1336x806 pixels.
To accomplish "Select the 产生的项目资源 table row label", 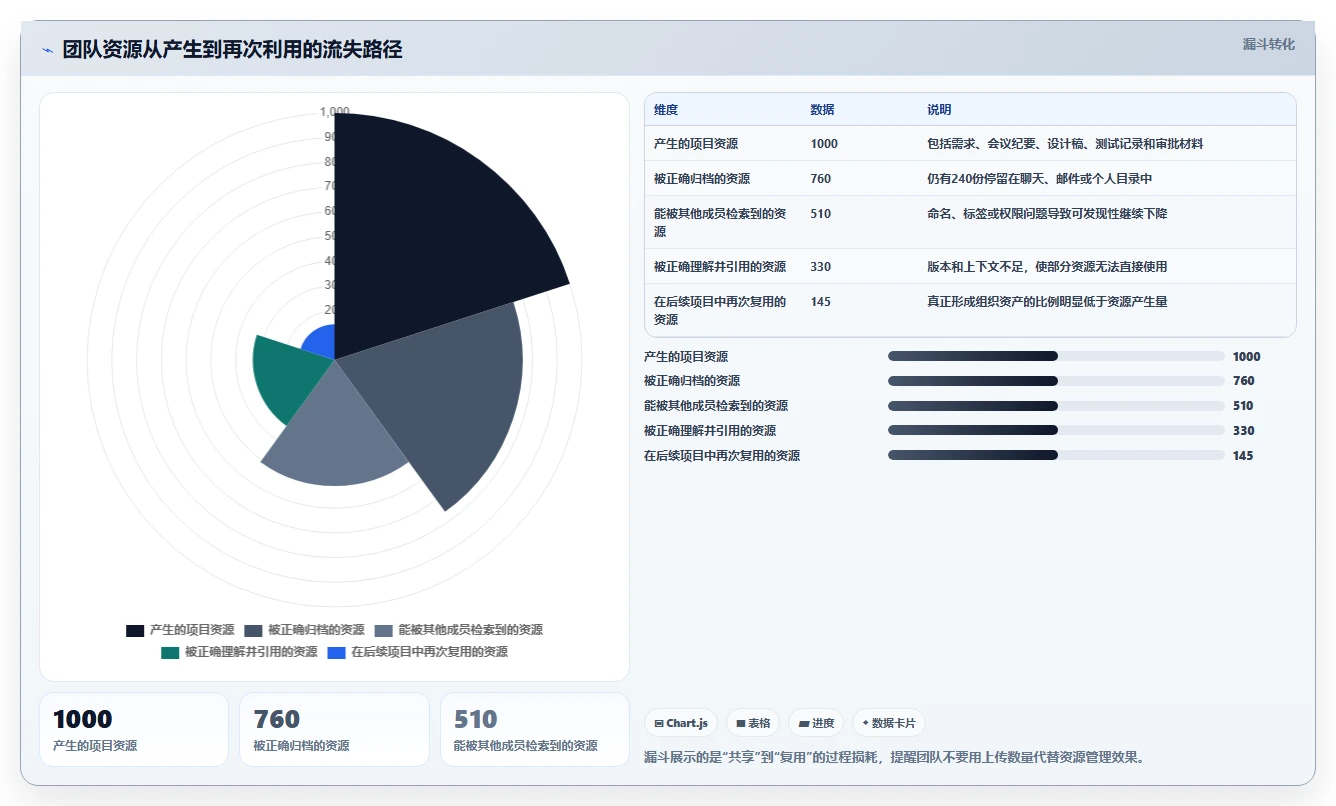I will (x=696, y=144).
